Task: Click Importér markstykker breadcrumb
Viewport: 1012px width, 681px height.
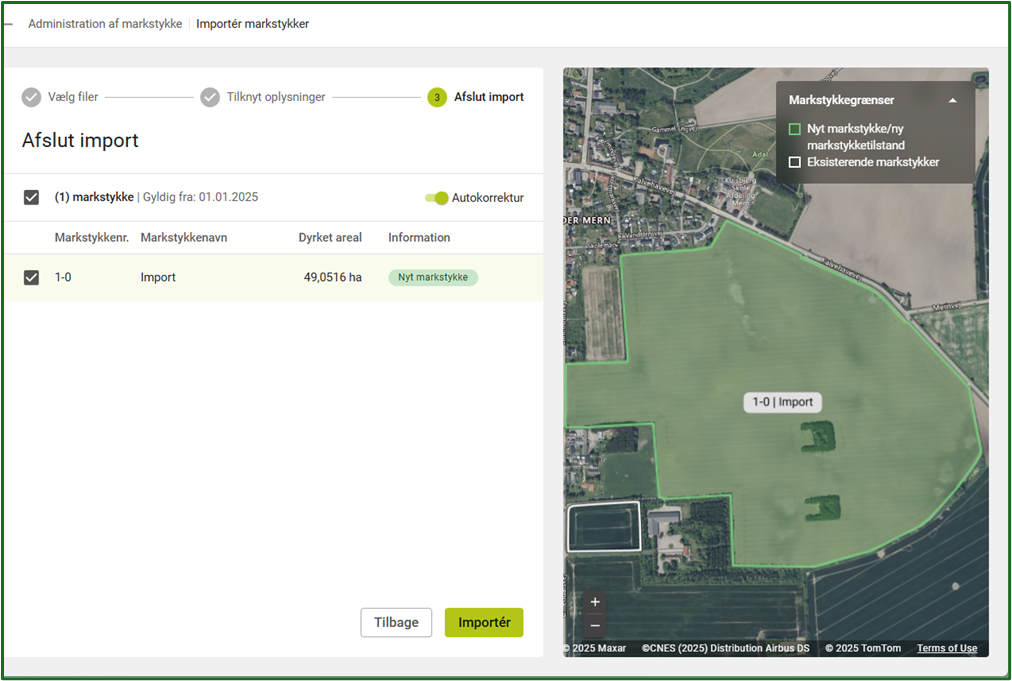Action: coord(252,23)
